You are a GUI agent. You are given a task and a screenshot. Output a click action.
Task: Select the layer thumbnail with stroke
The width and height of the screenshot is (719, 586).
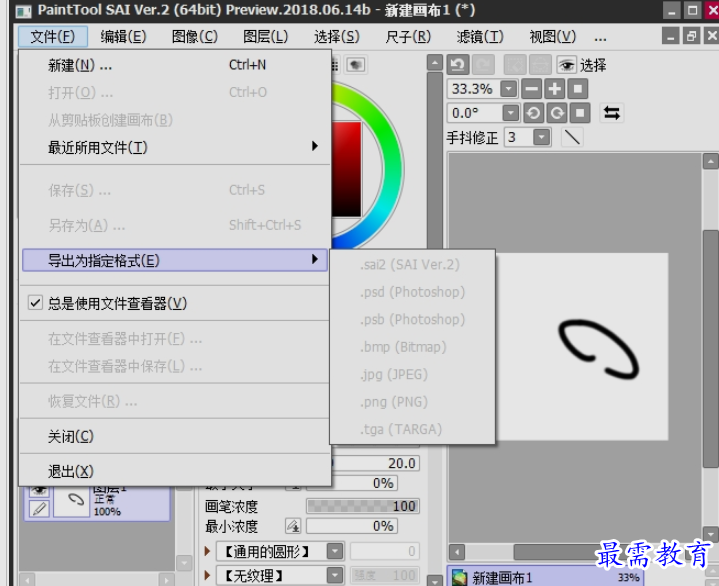point(72,502)
